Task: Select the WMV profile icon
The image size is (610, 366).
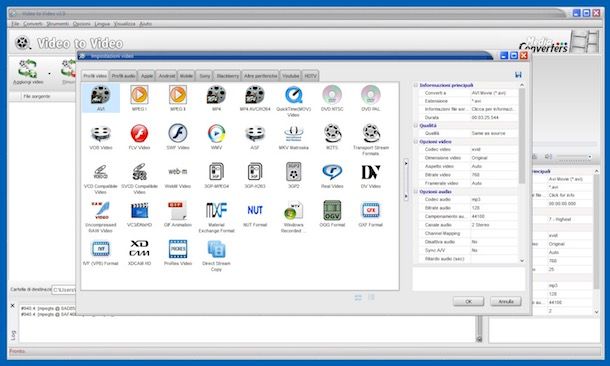Action: tap(216, 133)
